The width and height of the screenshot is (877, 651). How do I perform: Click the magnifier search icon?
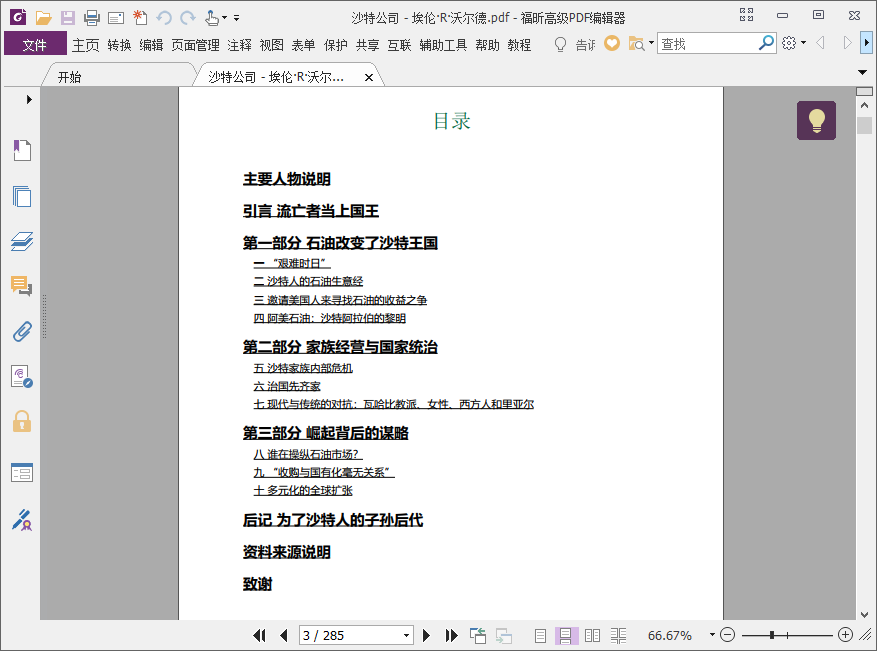pos(766,43)
